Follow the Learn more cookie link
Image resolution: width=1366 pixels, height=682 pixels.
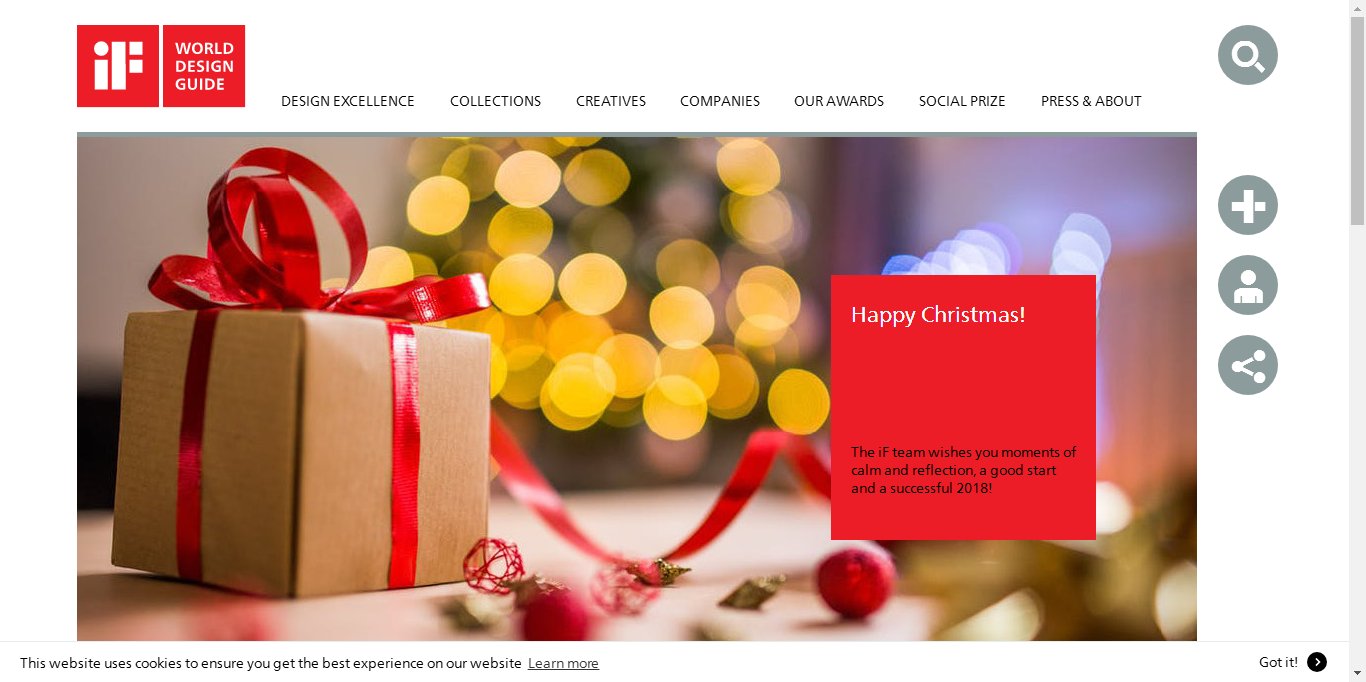(x=563, y=663)
